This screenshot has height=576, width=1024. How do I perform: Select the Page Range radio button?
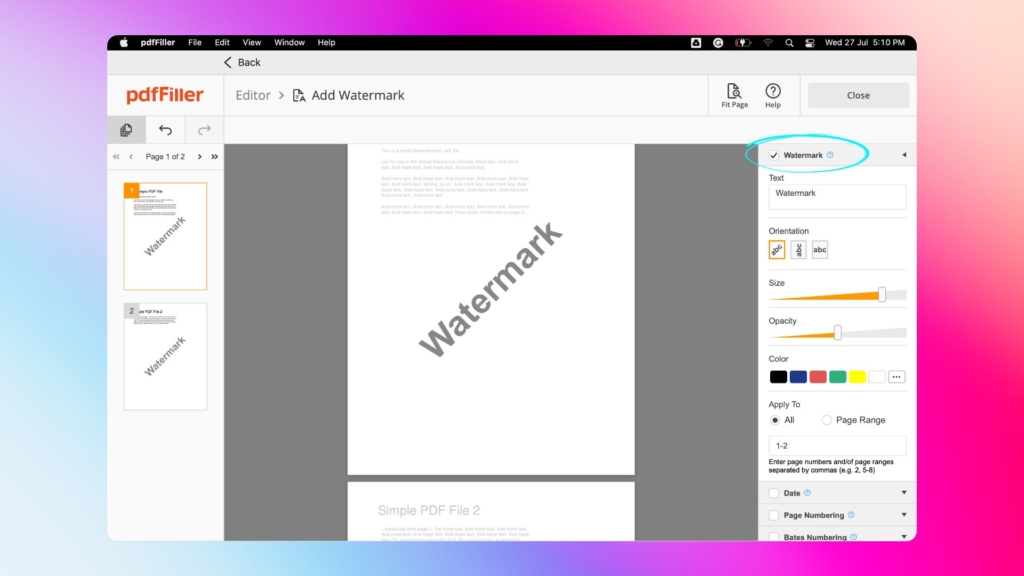pos(827,420)
